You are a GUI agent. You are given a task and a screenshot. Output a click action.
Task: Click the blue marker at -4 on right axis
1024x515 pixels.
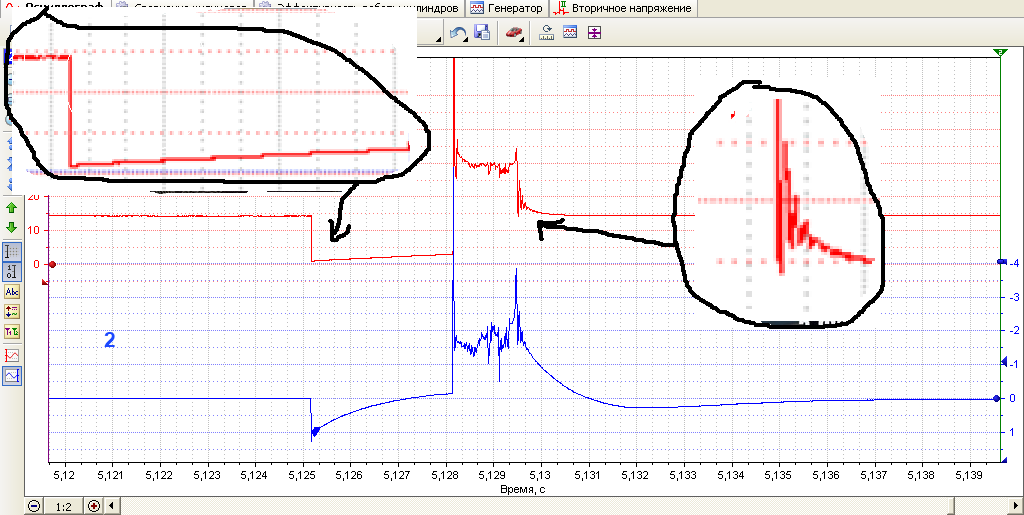tap(1003, 262)
